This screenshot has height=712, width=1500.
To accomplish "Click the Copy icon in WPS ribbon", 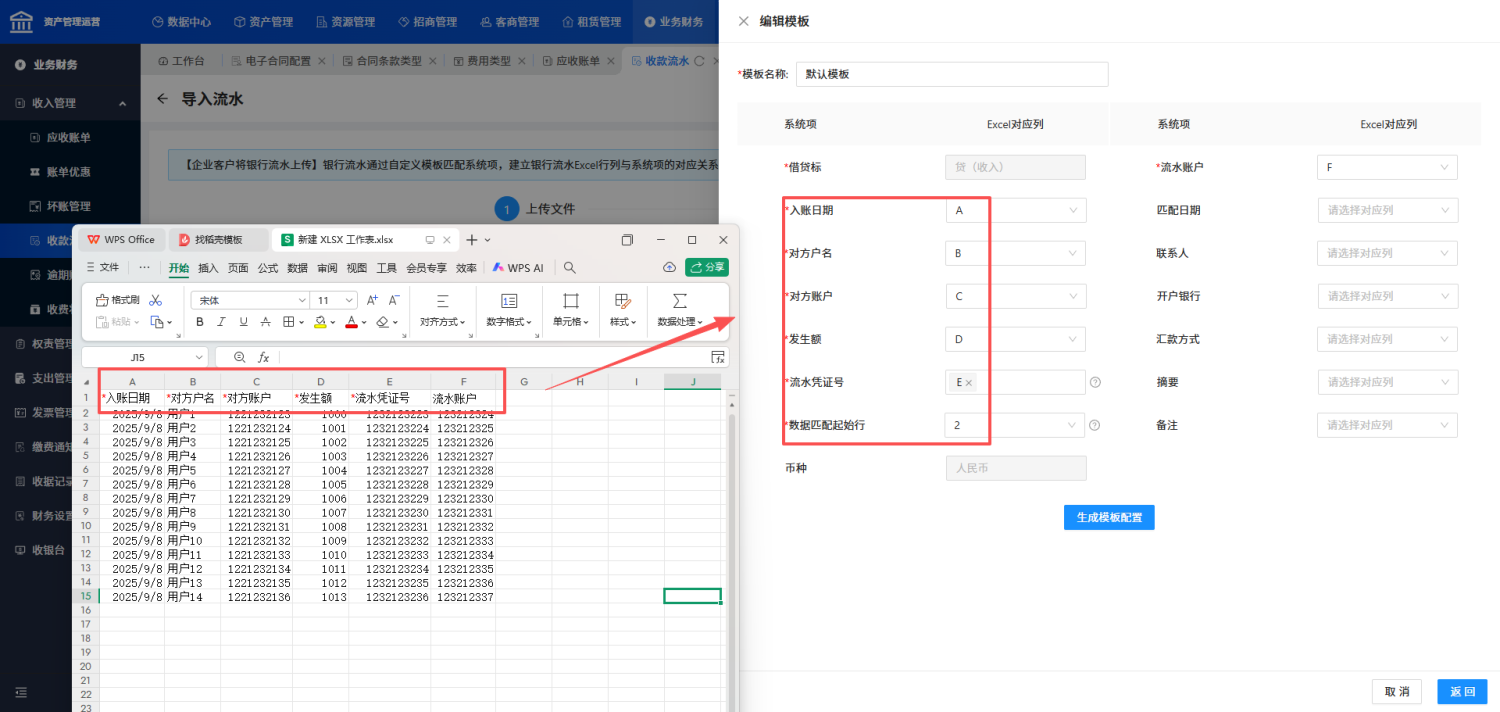I will pos(156,322).
